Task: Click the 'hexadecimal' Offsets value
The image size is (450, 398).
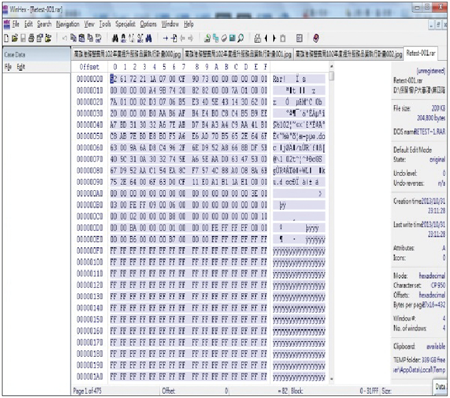Action: pyautogui.click(x=432, y=295)
